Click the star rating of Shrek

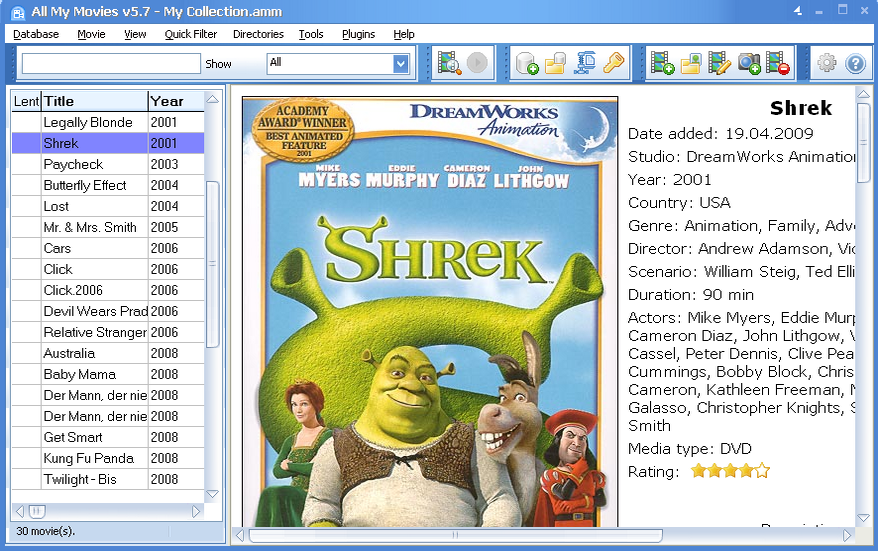point(730,471)
